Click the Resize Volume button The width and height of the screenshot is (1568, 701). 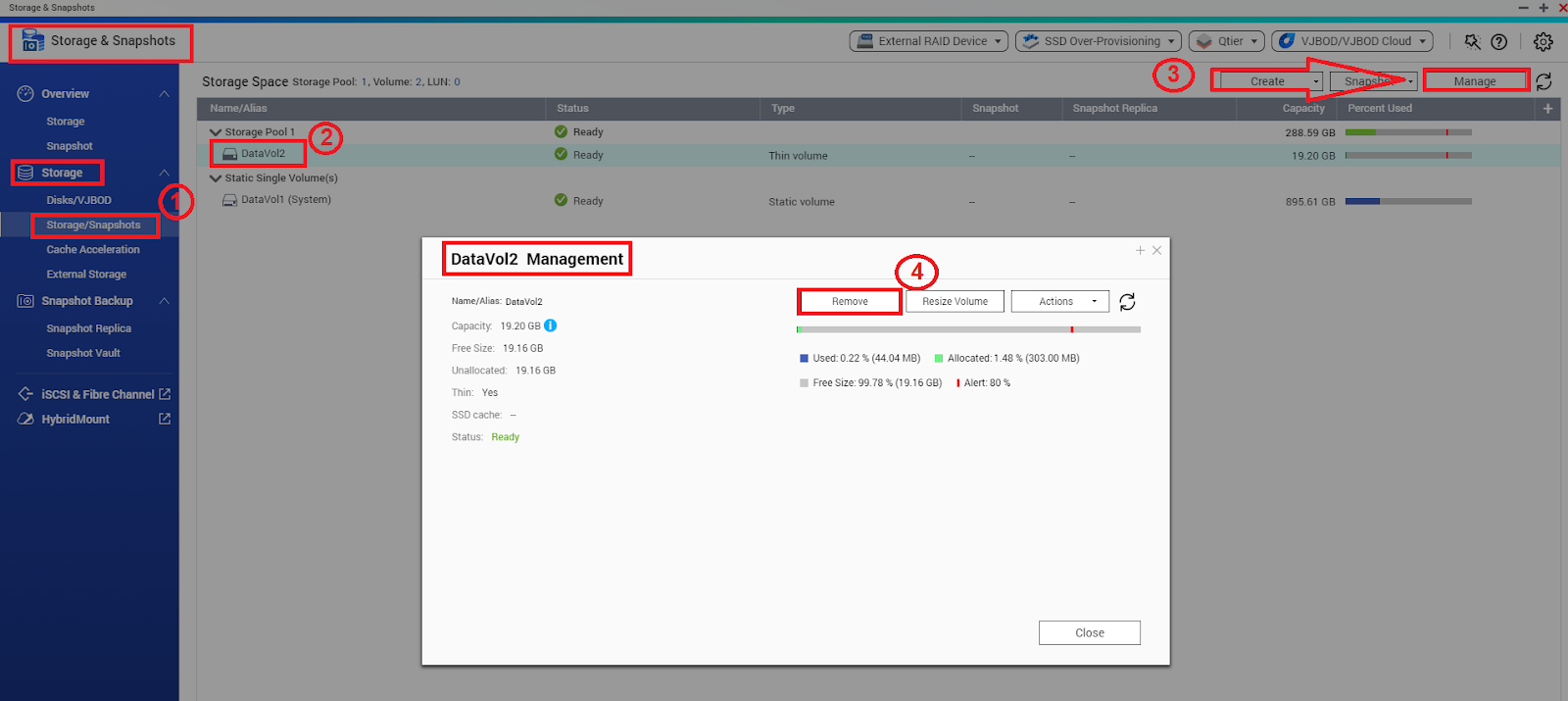coord(955,302)
